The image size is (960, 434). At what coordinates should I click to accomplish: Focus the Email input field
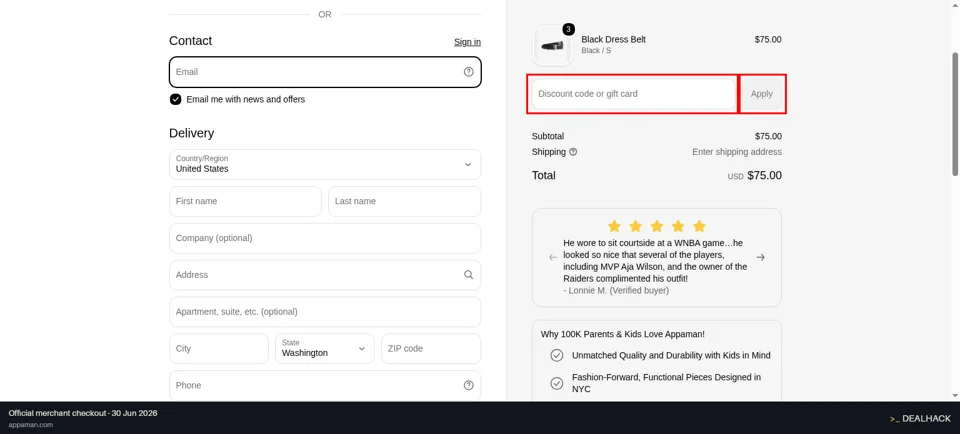pyautogui.click(x=325, y=72)
